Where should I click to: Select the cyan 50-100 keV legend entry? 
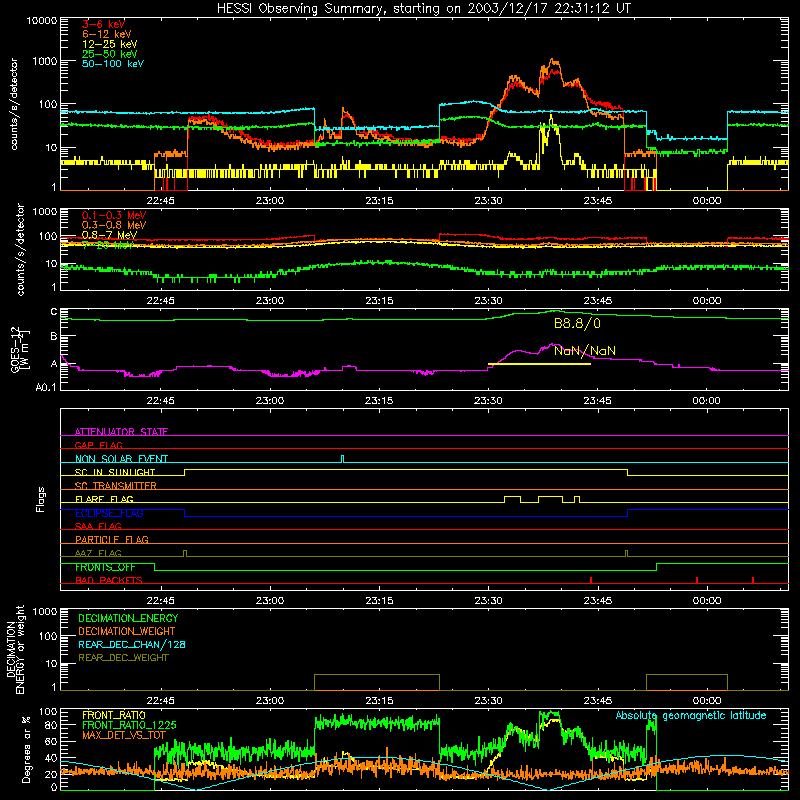(113, 64)
